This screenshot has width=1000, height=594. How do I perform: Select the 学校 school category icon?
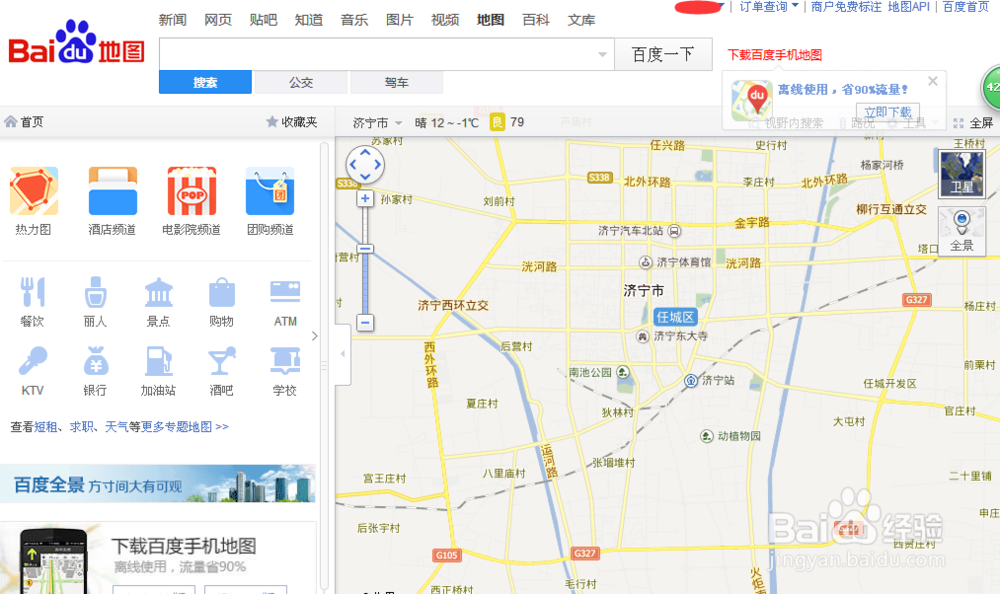[285, 360]
